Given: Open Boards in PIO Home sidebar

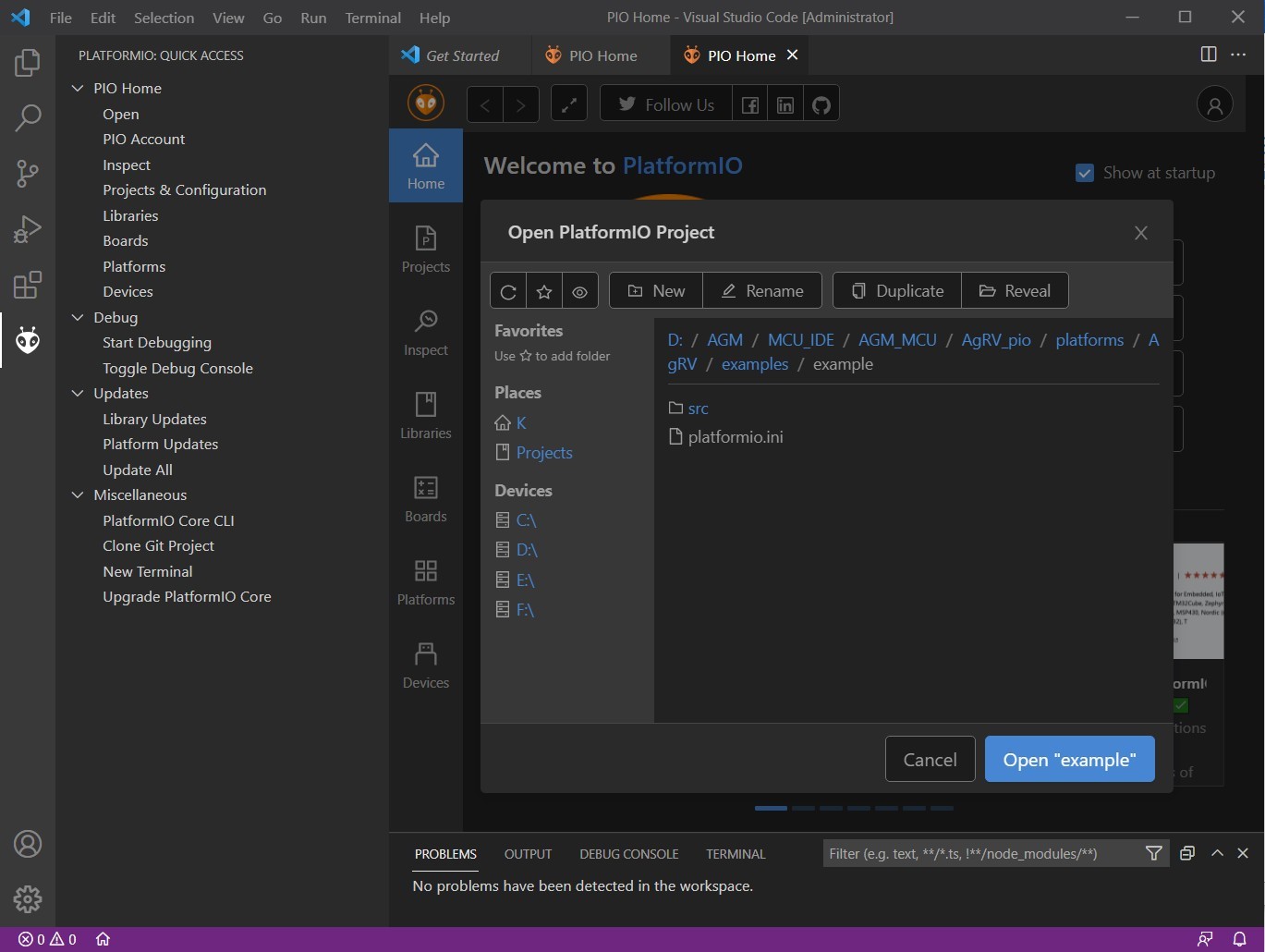Looking at the screenshot, I should click(426, 498).
